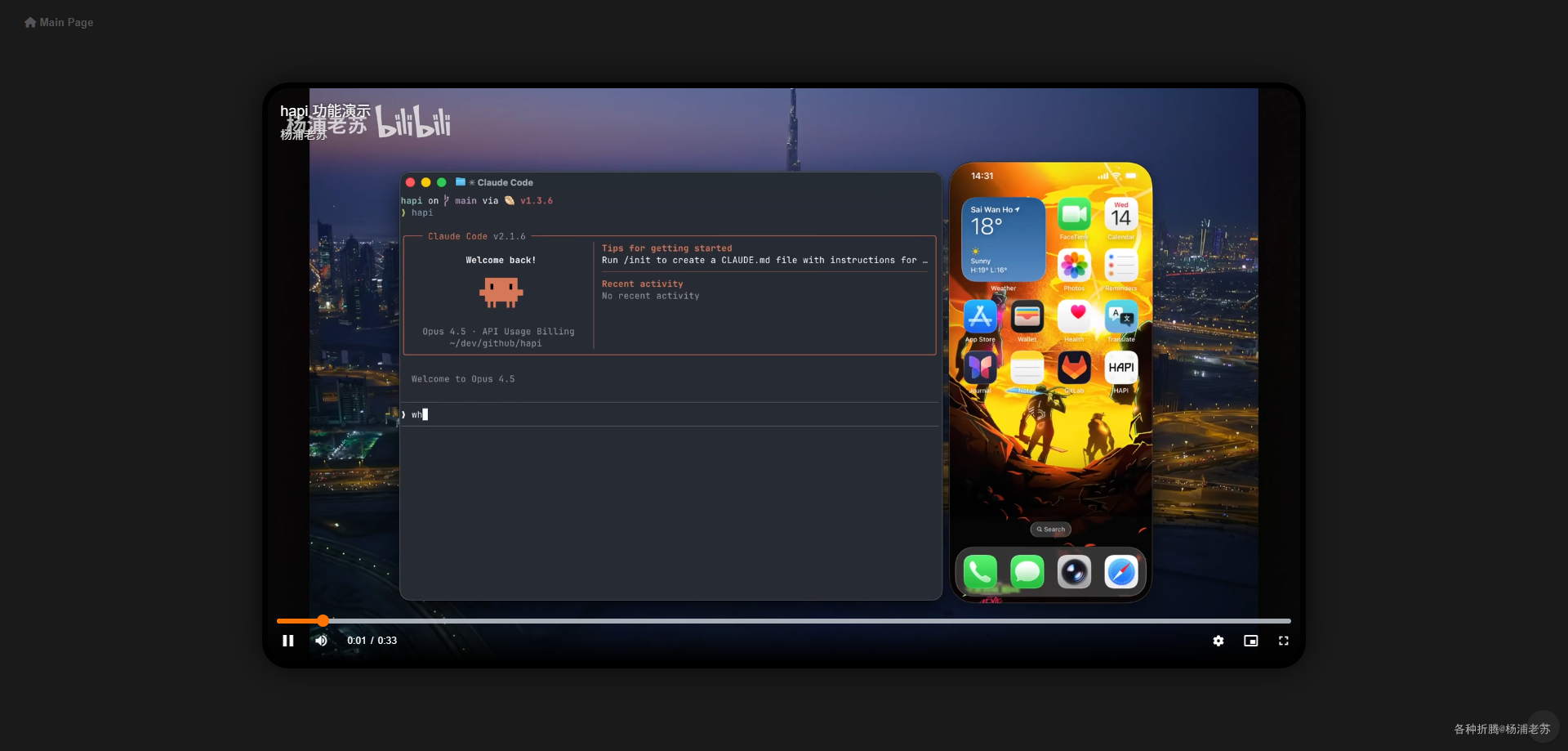
Task: Mute the video volume
Action: 321,641
